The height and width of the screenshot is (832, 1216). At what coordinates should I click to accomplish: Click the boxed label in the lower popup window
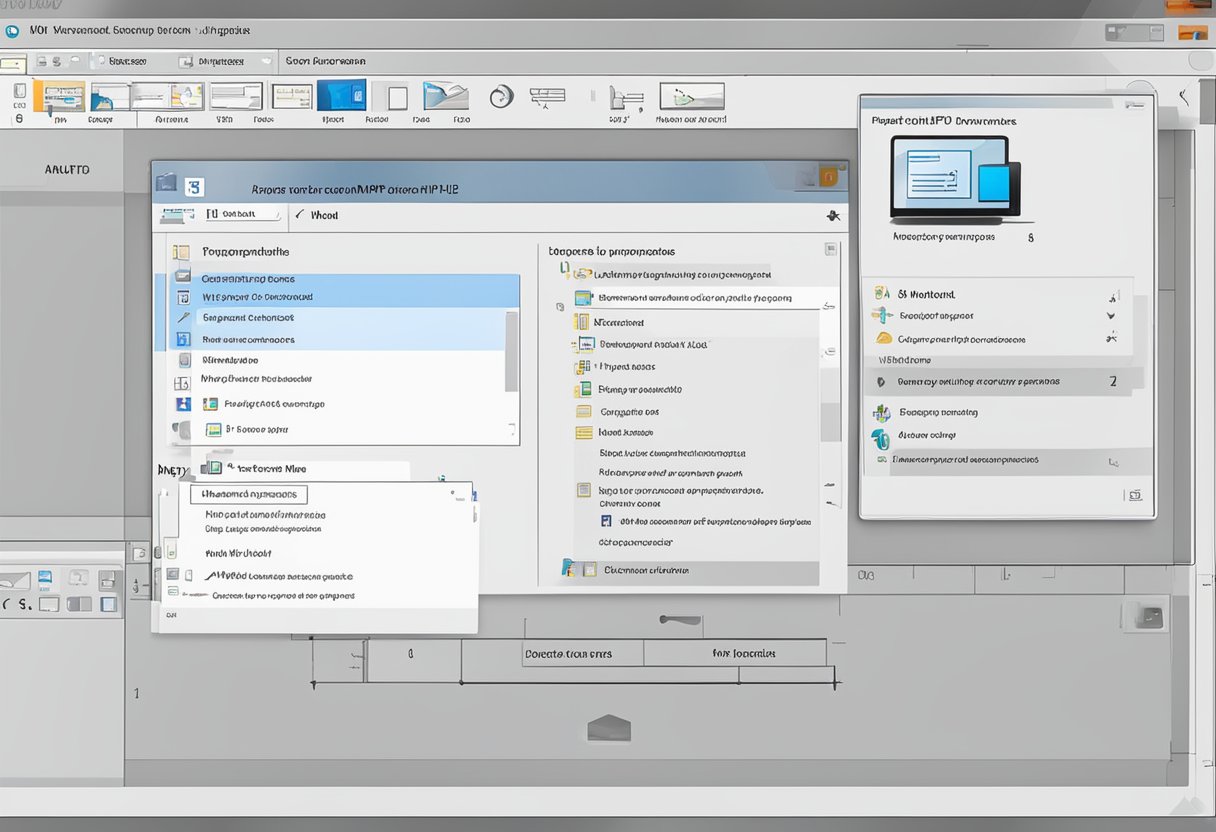point(248,494)
